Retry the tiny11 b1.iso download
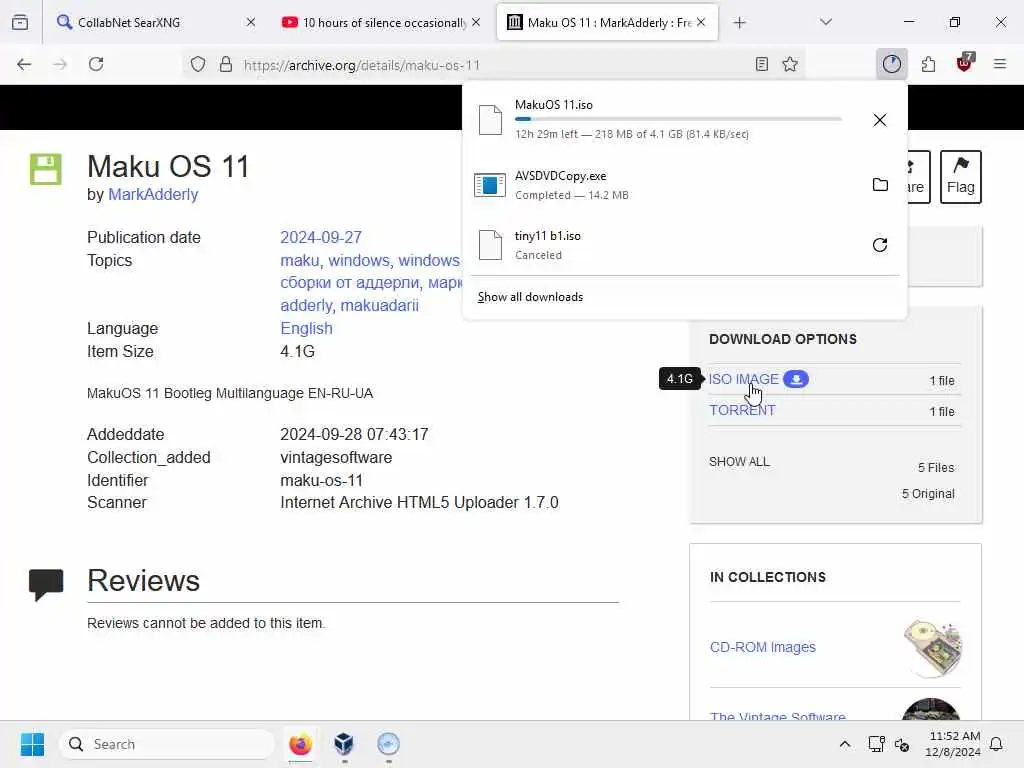 tap(880, 245)
